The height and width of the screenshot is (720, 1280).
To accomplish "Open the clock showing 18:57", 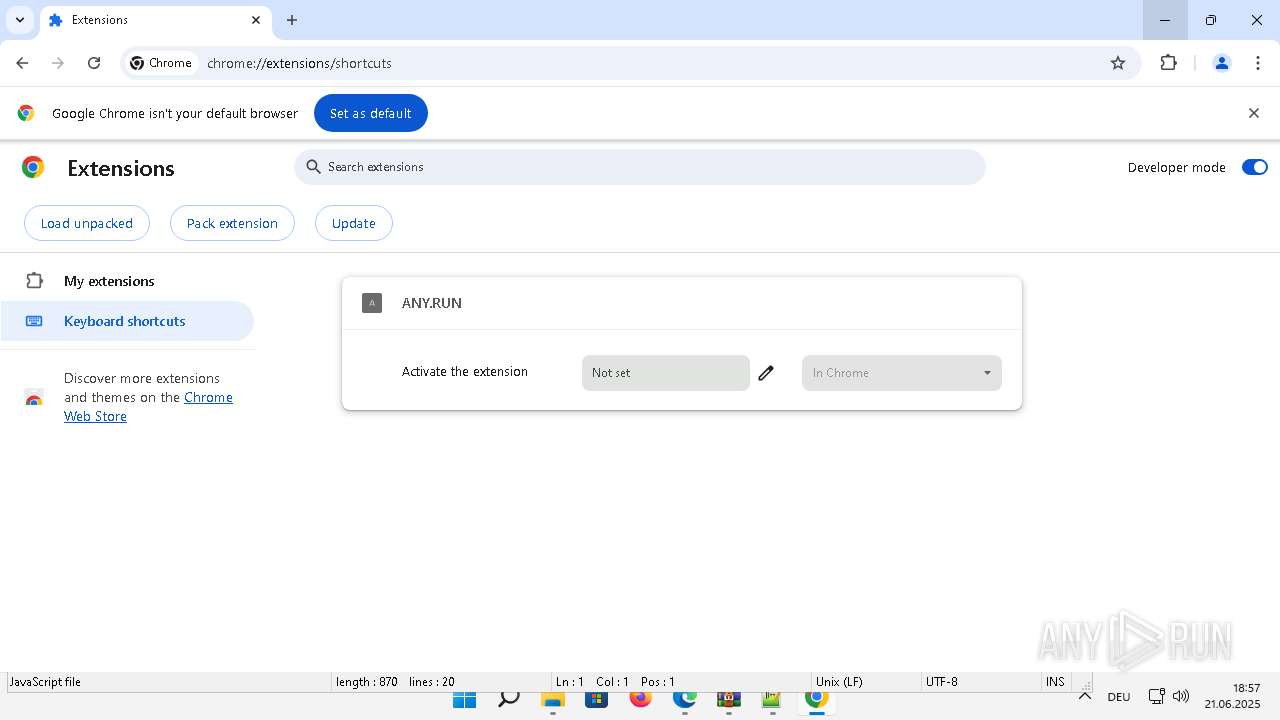I will [1232, 696].
